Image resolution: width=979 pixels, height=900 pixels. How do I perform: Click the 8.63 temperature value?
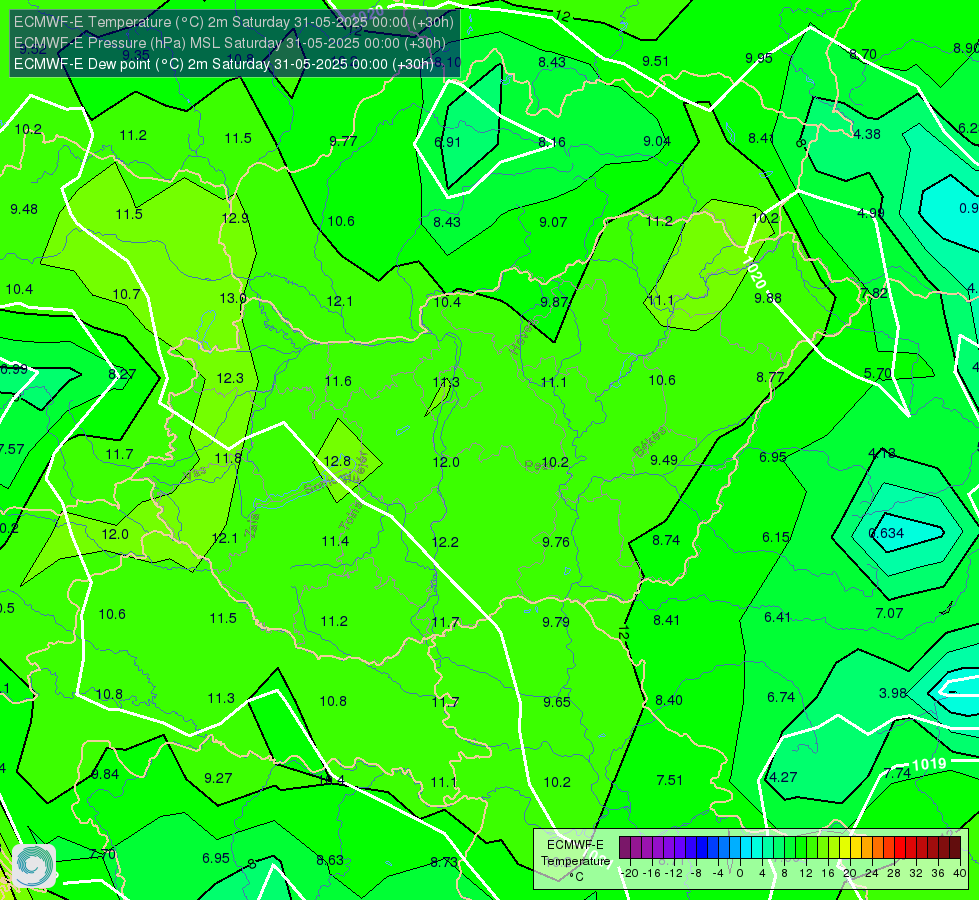[330, 860]
